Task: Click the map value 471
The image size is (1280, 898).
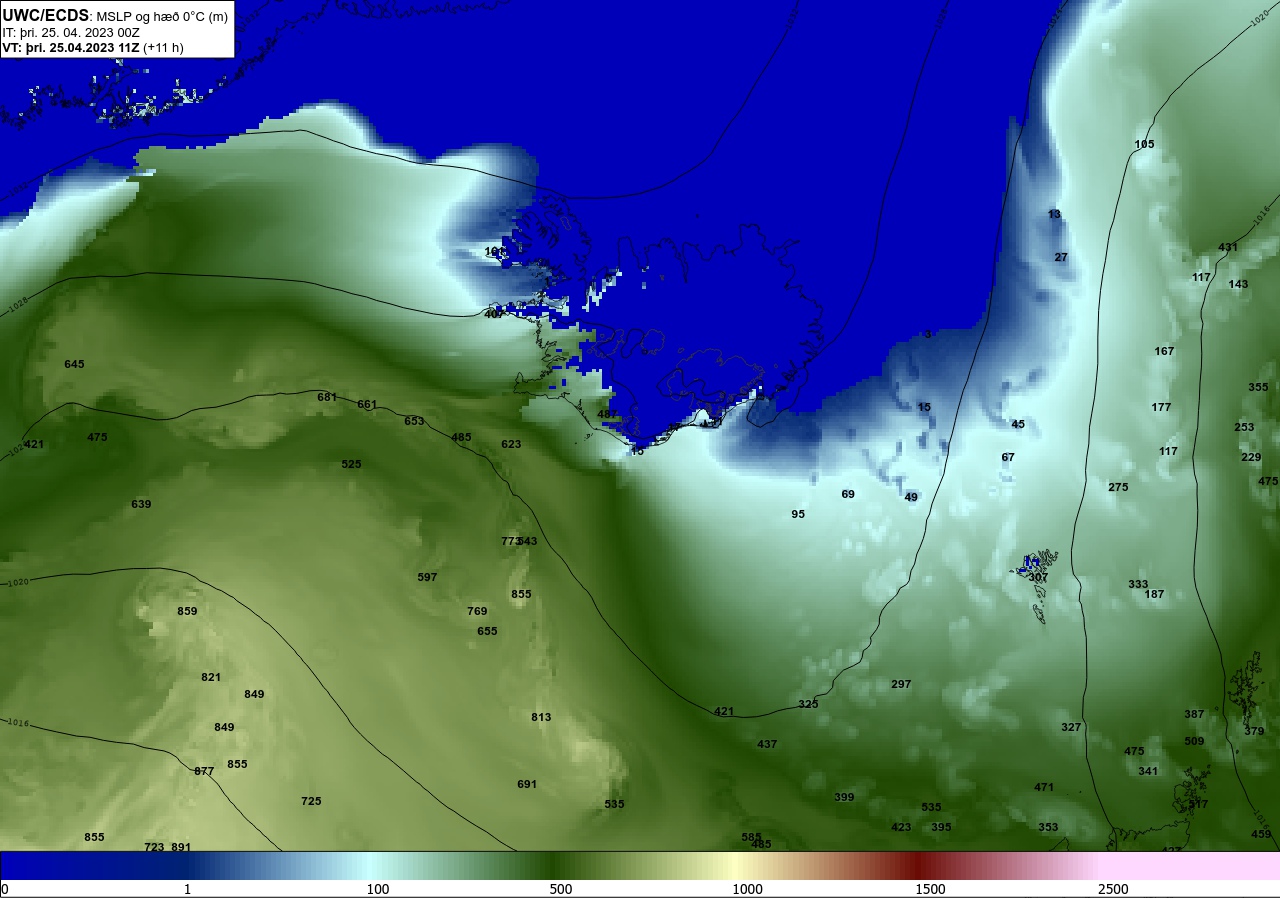Action: click(x=1044, y=787)
